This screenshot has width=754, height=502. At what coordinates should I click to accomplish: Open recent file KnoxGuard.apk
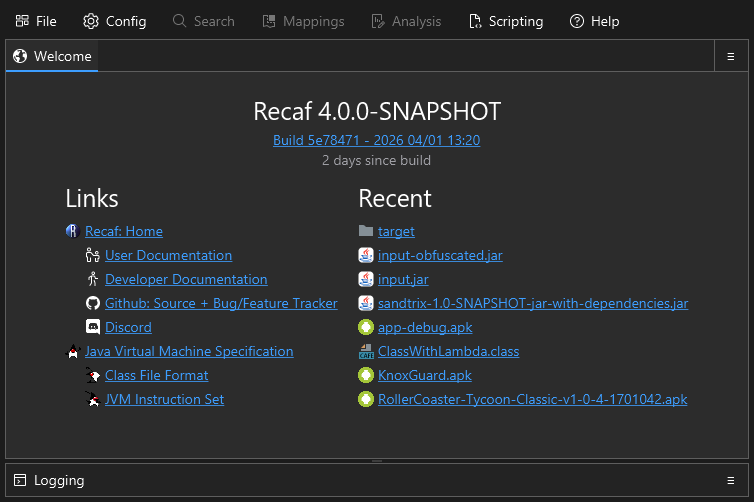point(425,376)
